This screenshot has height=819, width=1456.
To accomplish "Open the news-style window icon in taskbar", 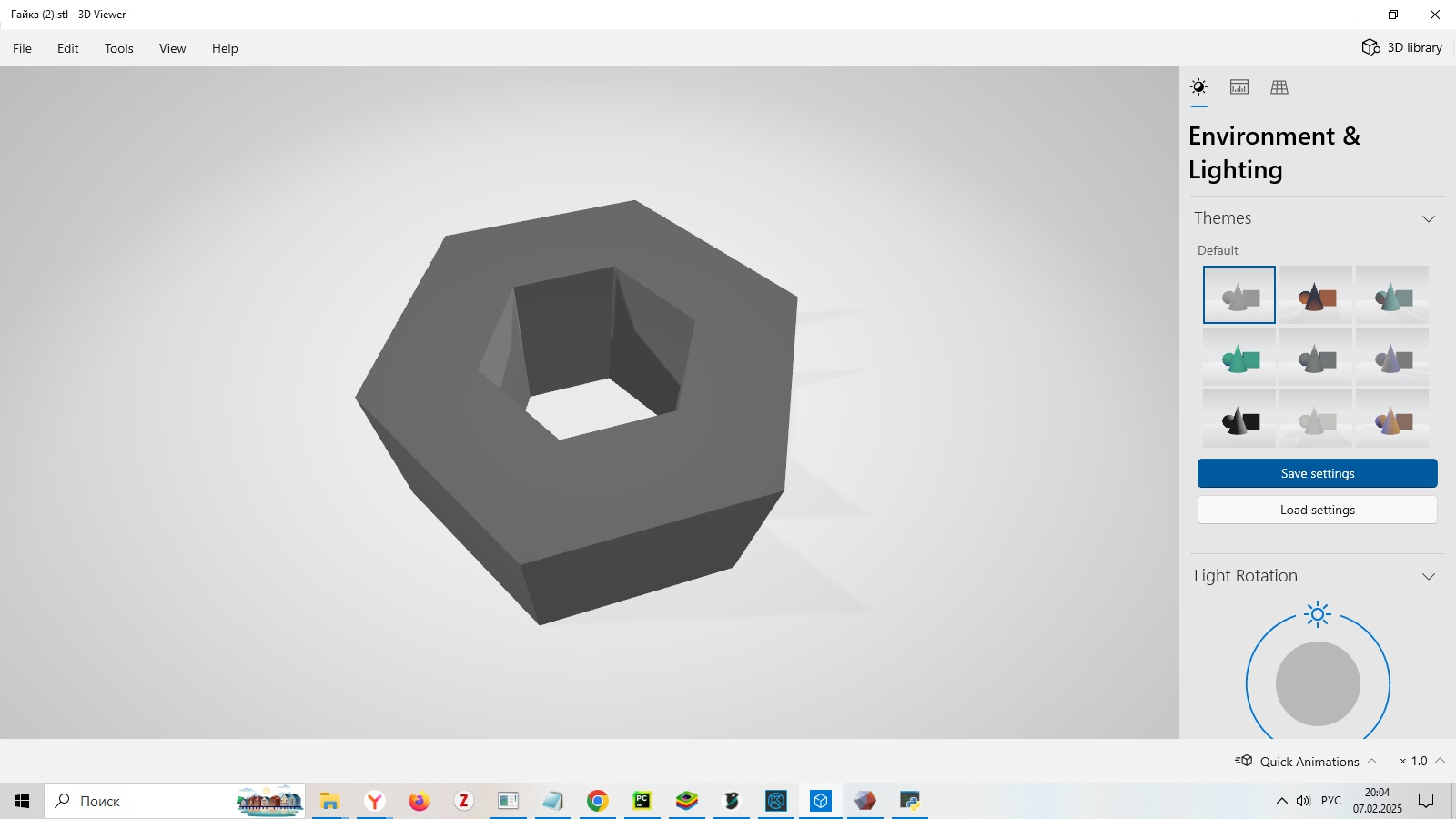I will 508,801.
